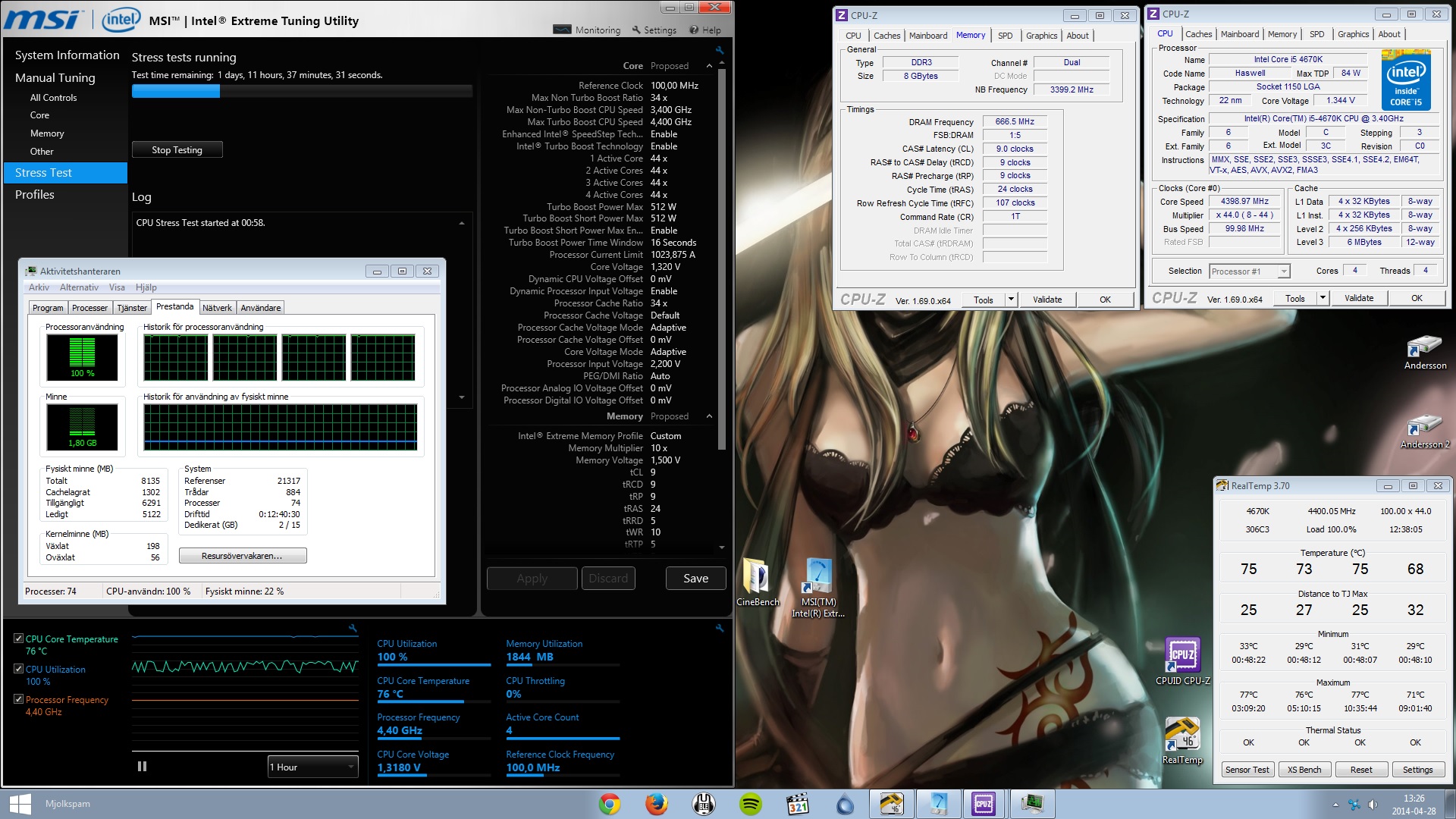This screenshot has width=1456, height=819.
Task: Open the Andersson 2 drive shortcut
Action: [x=1425, y=431]
